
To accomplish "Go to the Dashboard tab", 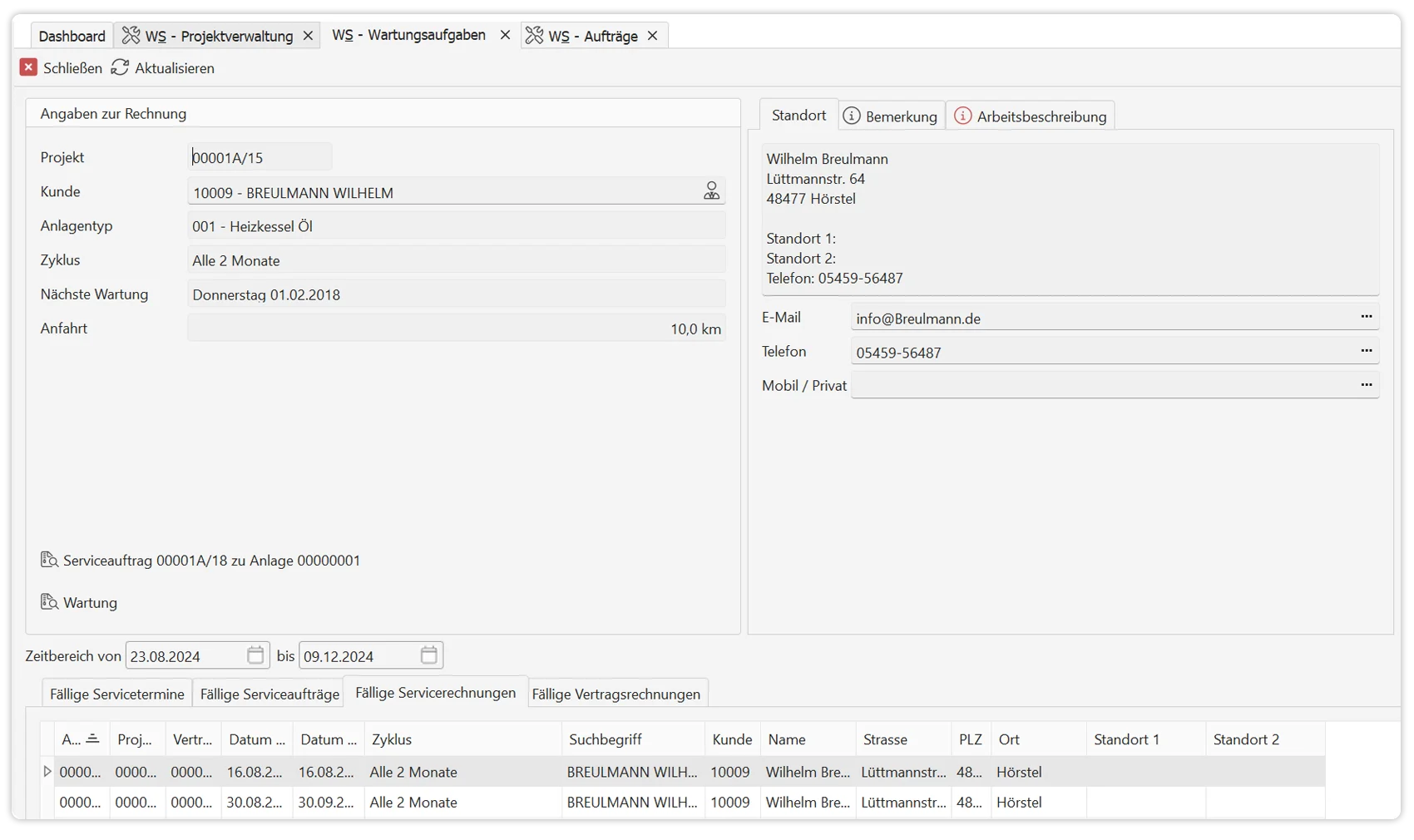I will [x=72, y=36].
